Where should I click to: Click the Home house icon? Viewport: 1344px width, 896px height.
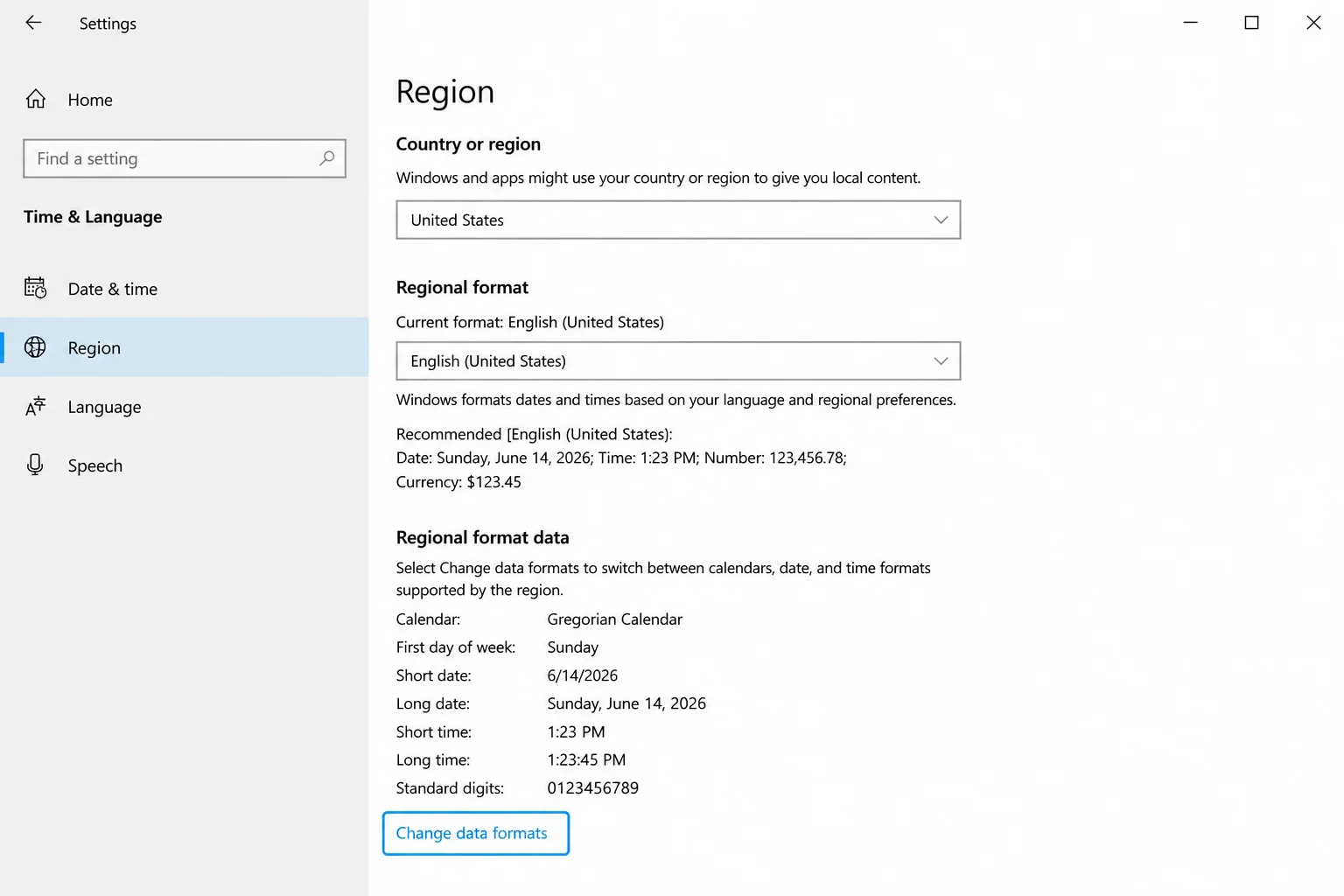[x=35, y=99]
